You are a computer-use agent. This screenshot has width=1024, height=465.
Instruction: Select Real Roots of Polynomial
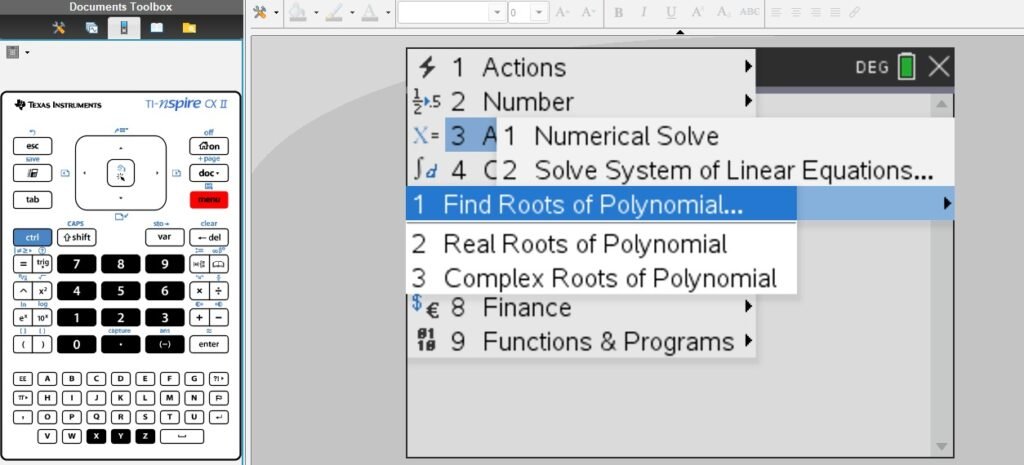(x=601, y=244)
